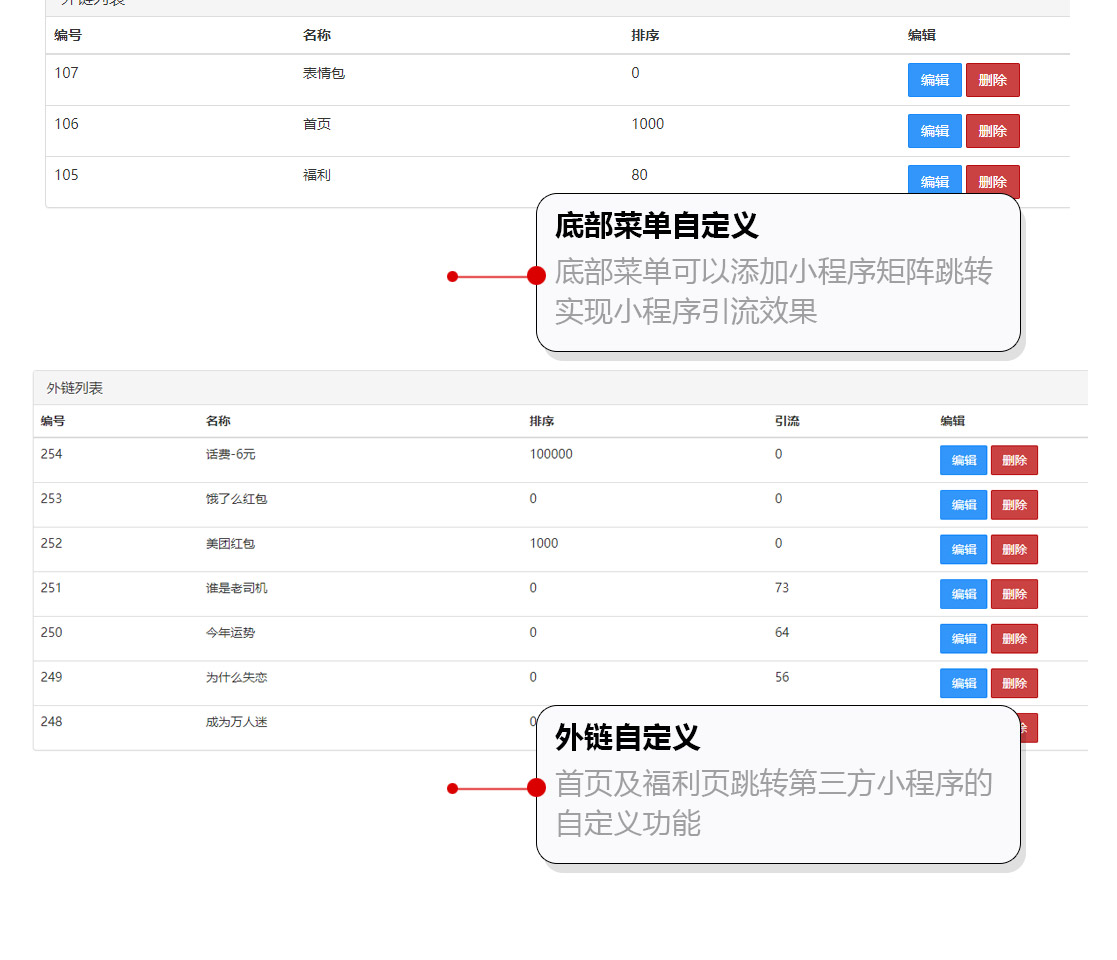Click the blue 编辑 button for 表情包
The width and height of the screenshot is (1117, 960).
[934, 80]
